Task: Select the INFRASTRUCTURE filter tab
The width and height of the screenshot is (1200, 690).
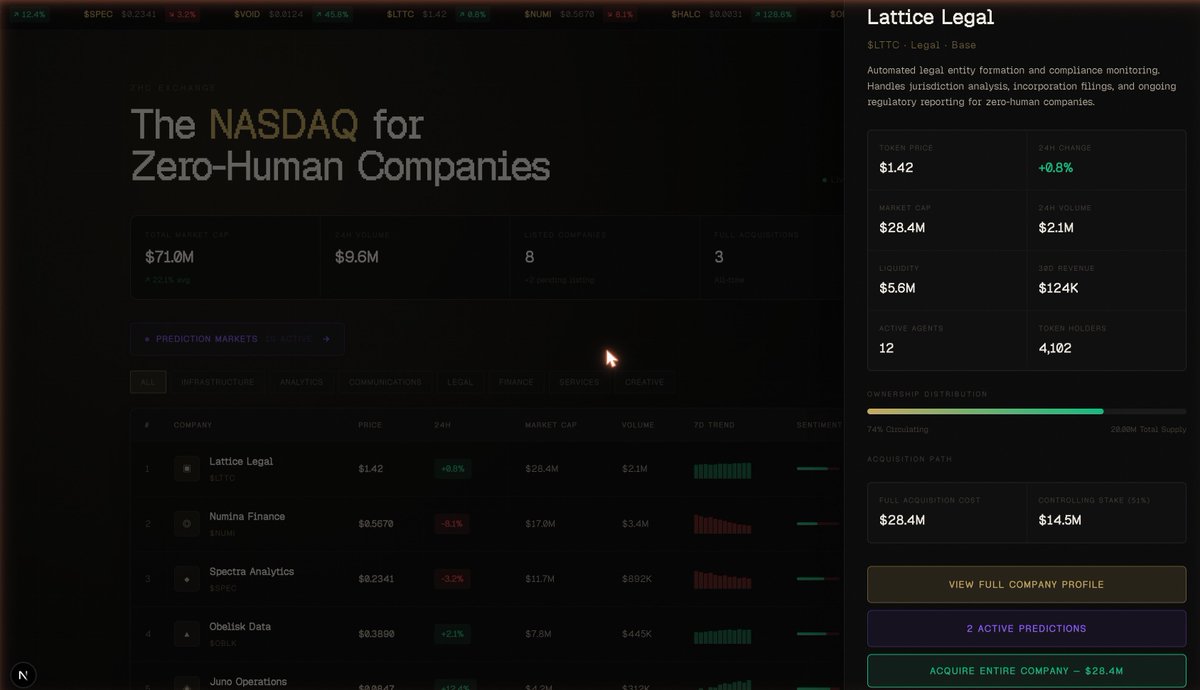Action: (x=218, y=382)
